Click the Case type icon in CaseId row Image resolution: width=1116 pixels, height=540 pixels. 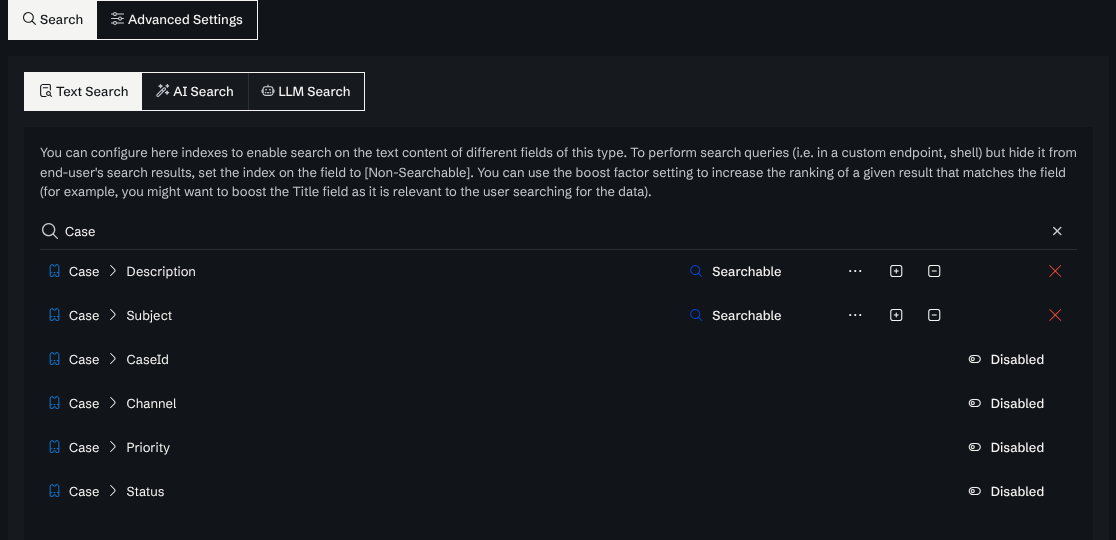[x=54, y=359]
